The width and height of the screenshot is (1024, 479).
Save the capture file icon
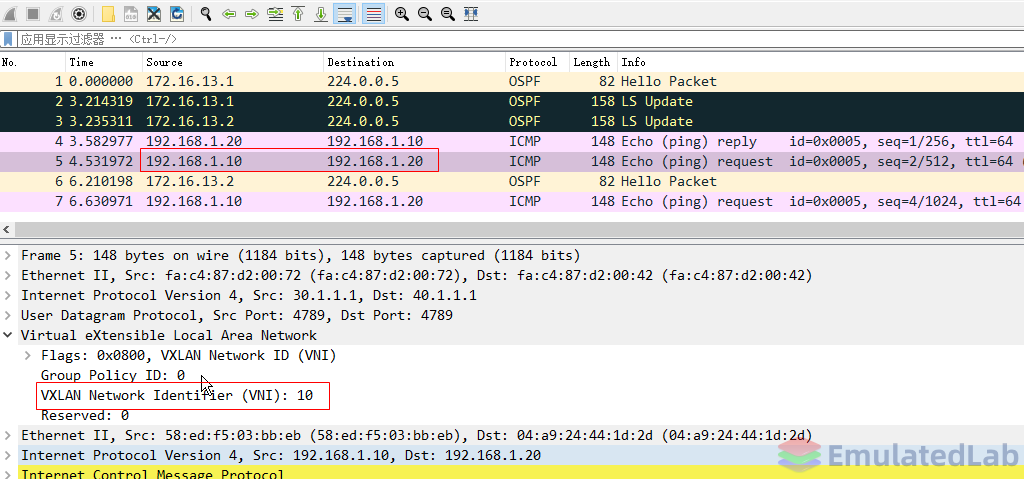pos(131,14)
